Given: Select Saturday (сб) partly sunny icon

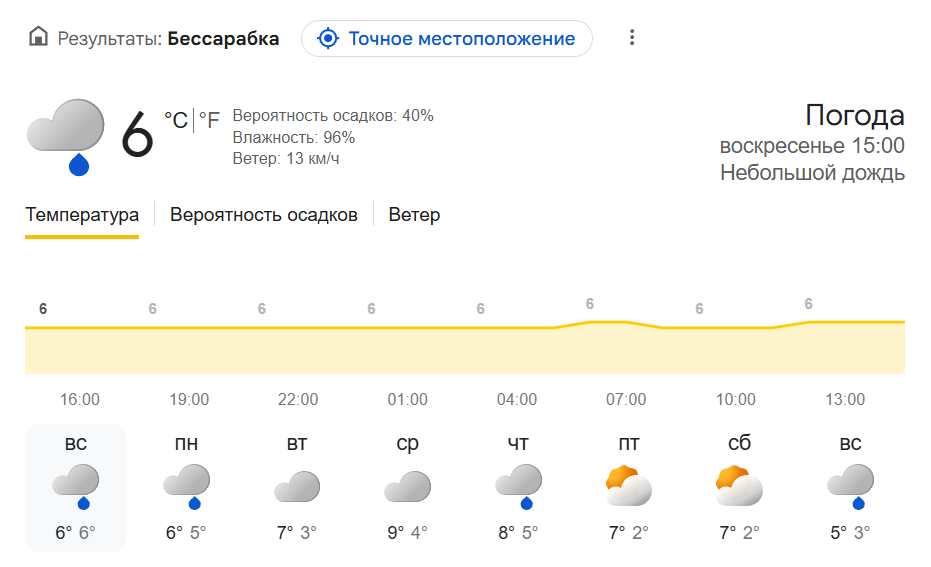Looking at the screenshot, I should click(739, 487).
